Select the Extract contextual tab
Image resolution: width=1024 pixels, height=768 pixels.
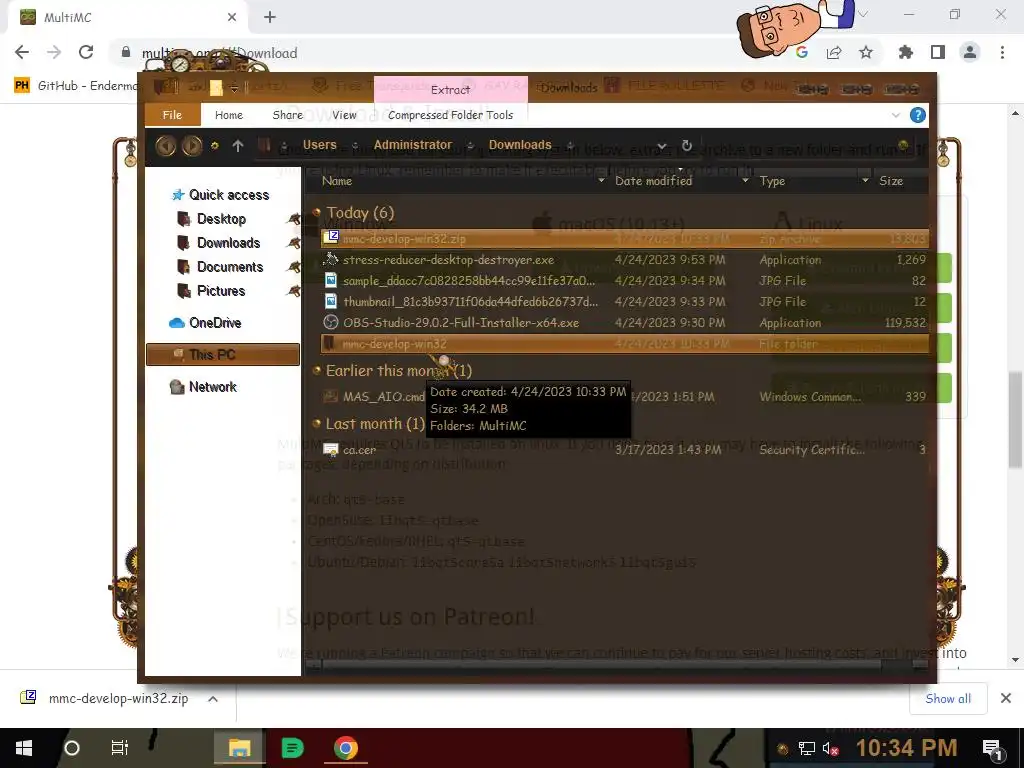(x=451, y=89)
